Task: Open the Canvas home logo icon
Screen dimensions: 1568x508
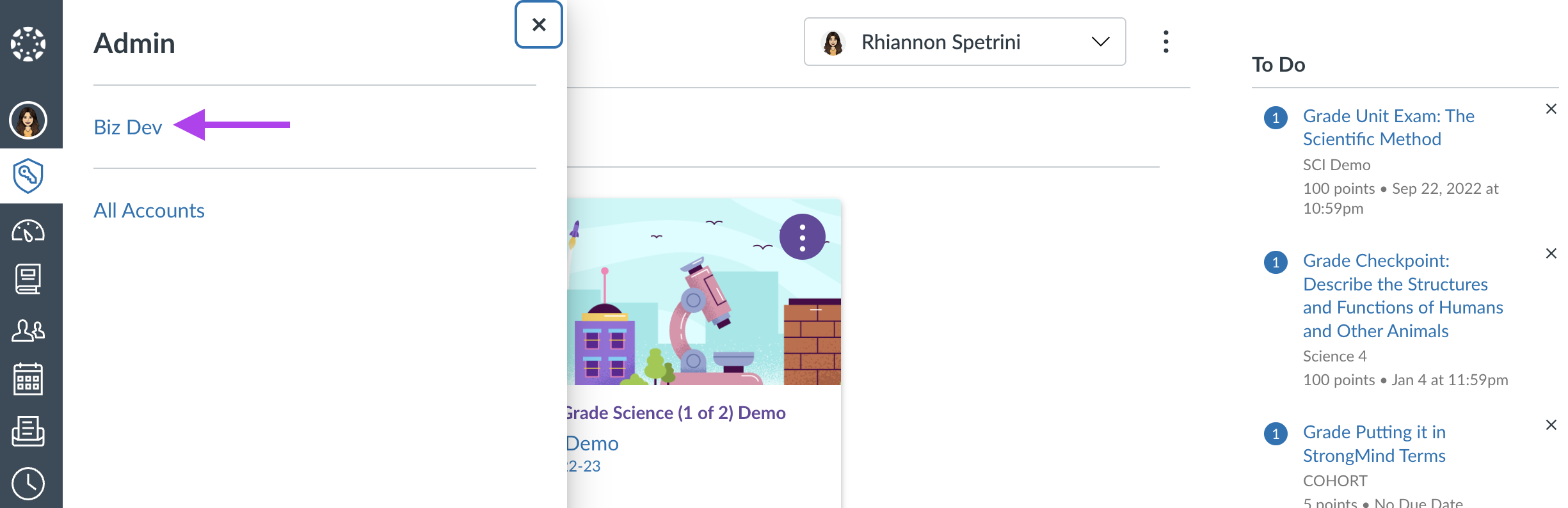Action: click(x=28, y=44)
